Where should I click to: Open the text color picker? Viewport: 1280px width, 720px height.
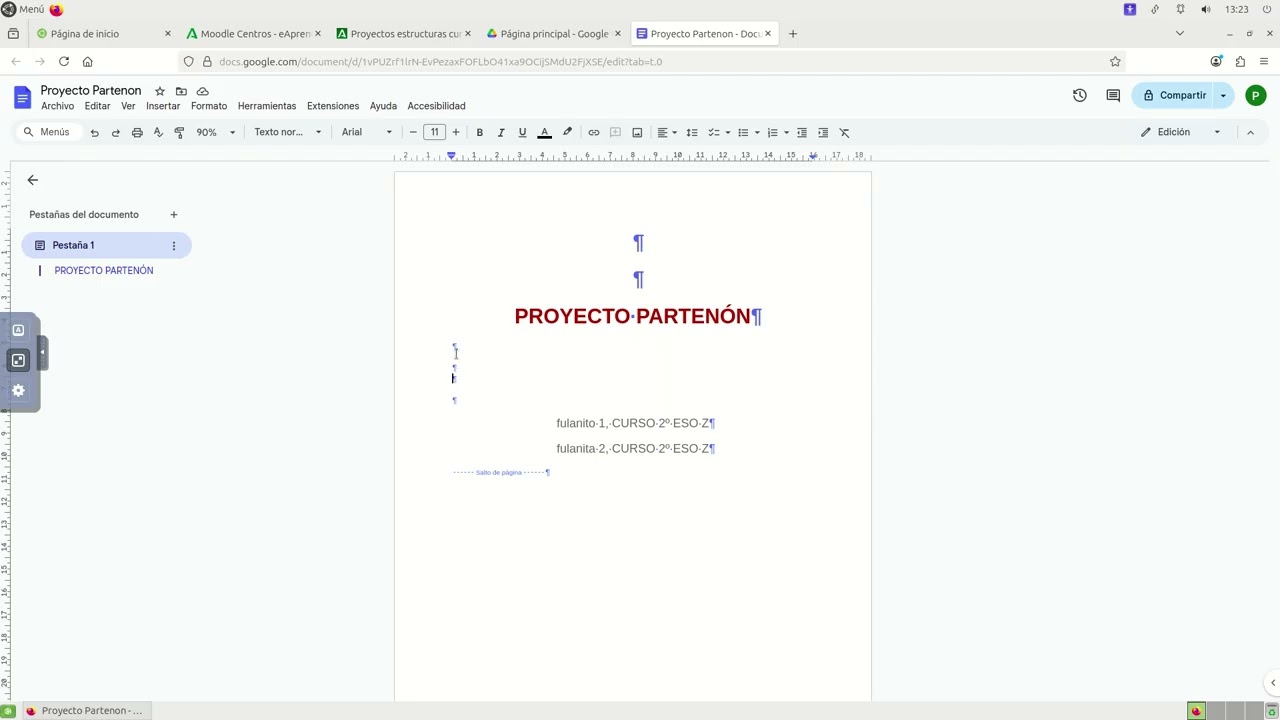click(544, 132)
